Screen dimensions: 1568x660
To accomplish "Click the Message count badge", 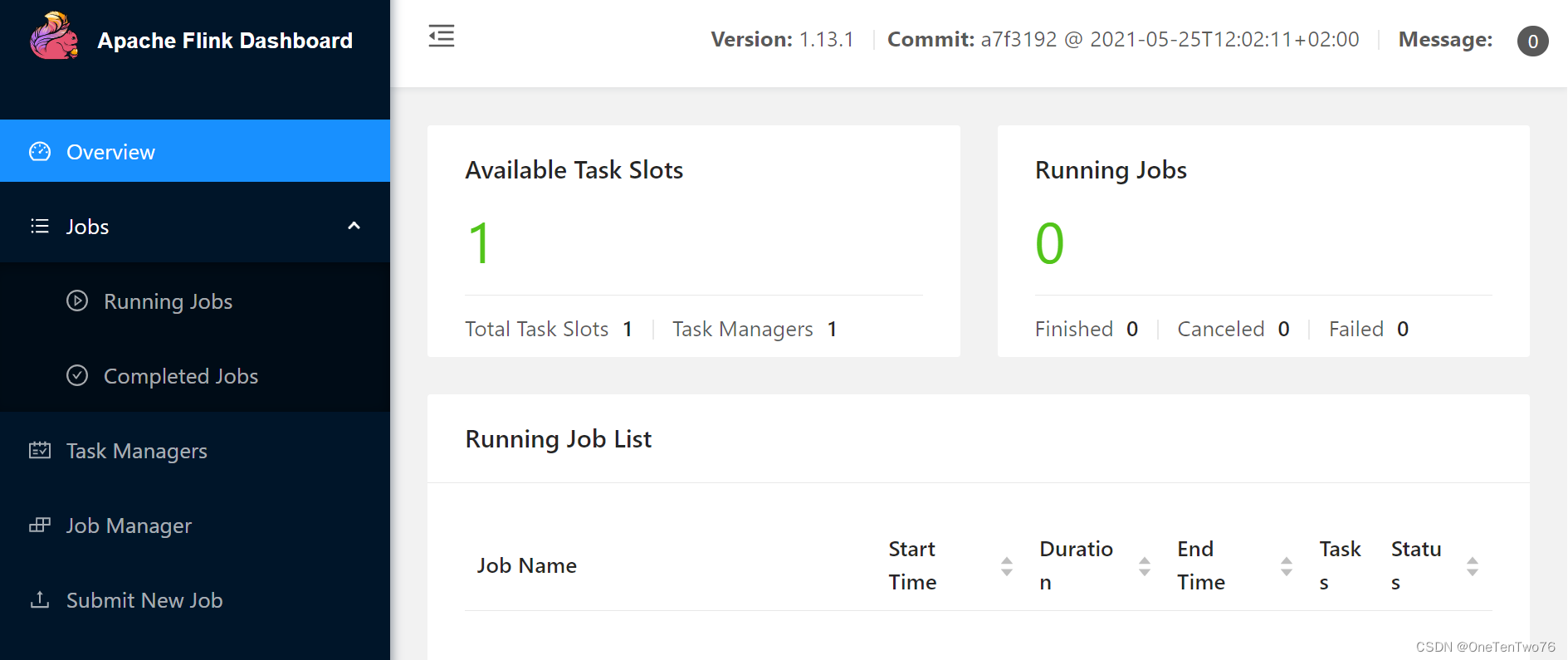I will pos(1532,41).
